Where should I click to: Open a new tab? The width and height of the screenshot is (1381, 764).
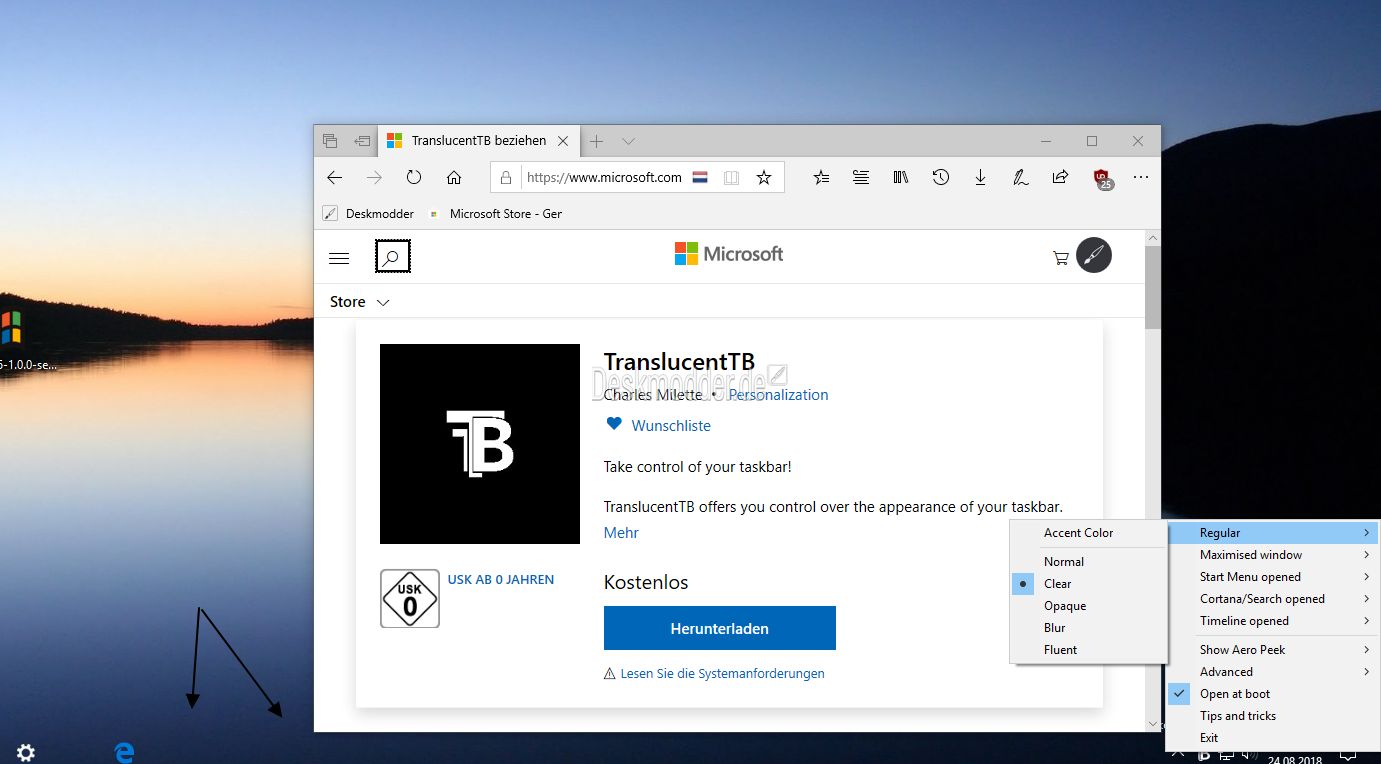(x=596, y=141)
